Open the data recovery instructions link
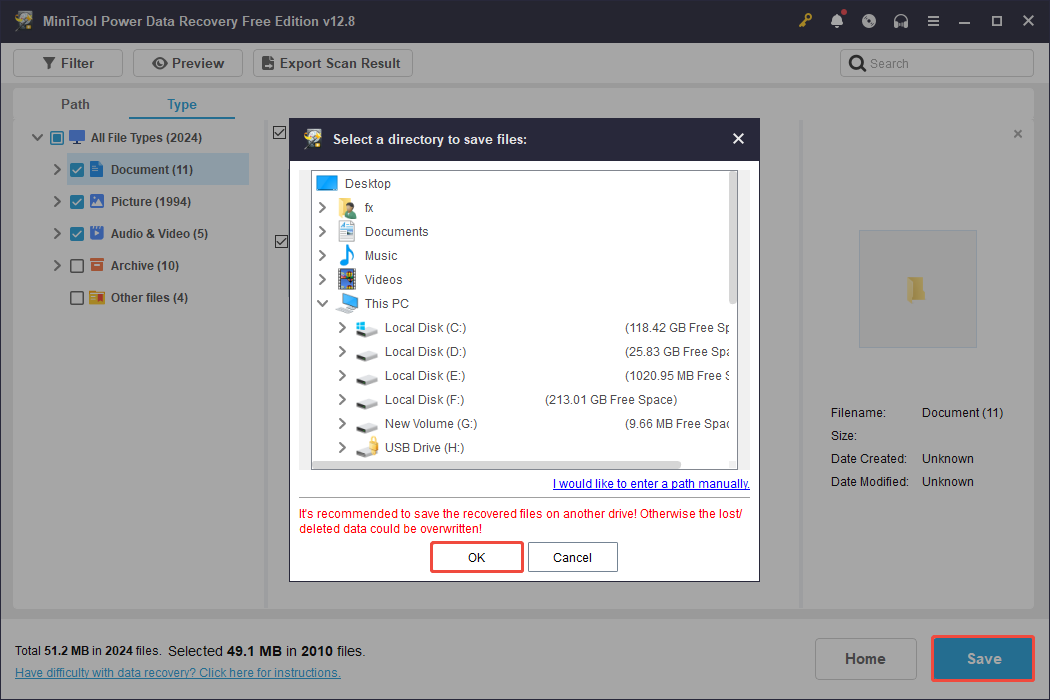1050x700 pixels. [x=177, y=672]
